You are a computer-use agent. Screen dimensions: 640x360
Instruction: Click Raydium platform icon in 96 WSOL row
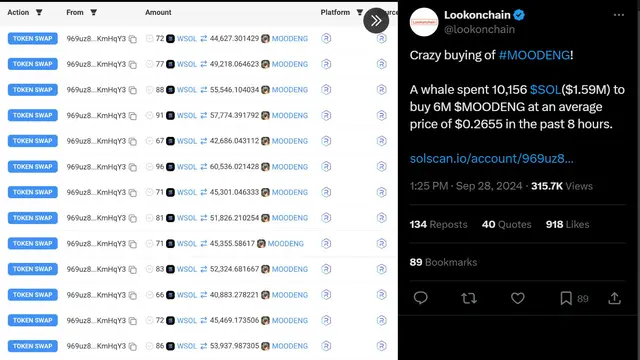pos(326,167)
